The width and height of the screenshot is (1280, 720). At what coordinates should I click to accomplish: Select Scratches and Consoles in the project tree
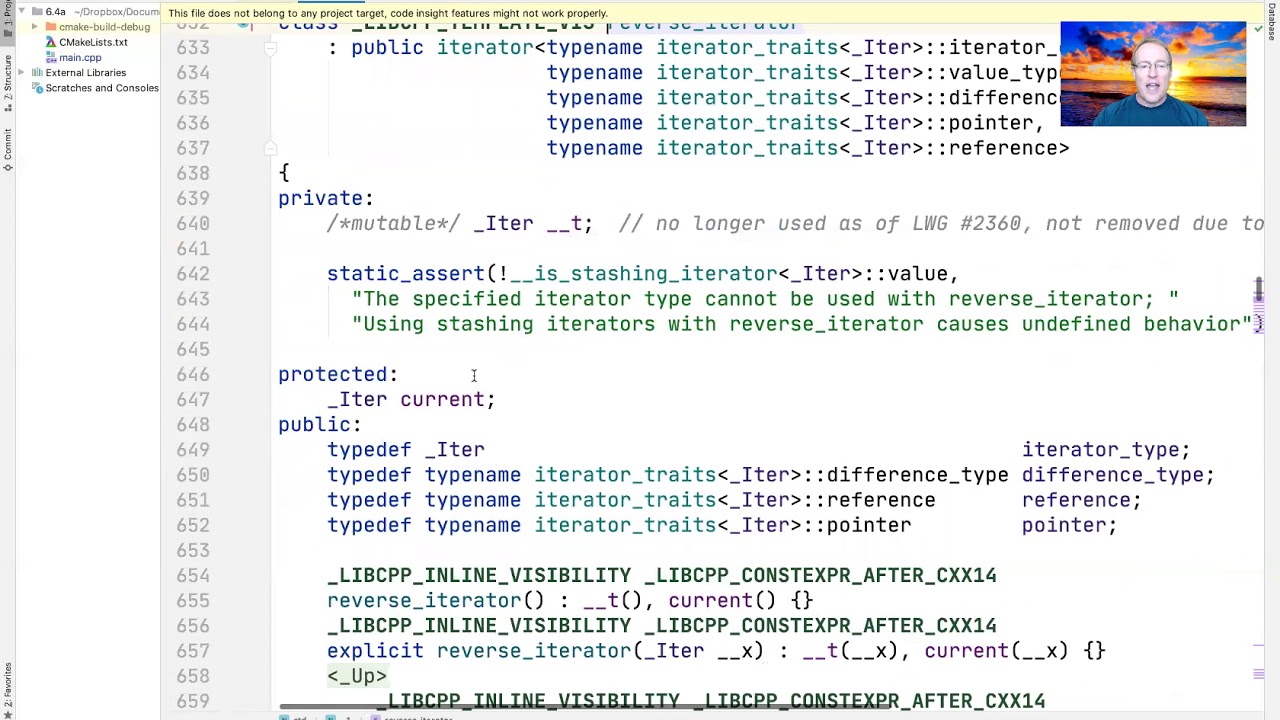point(102,88)
